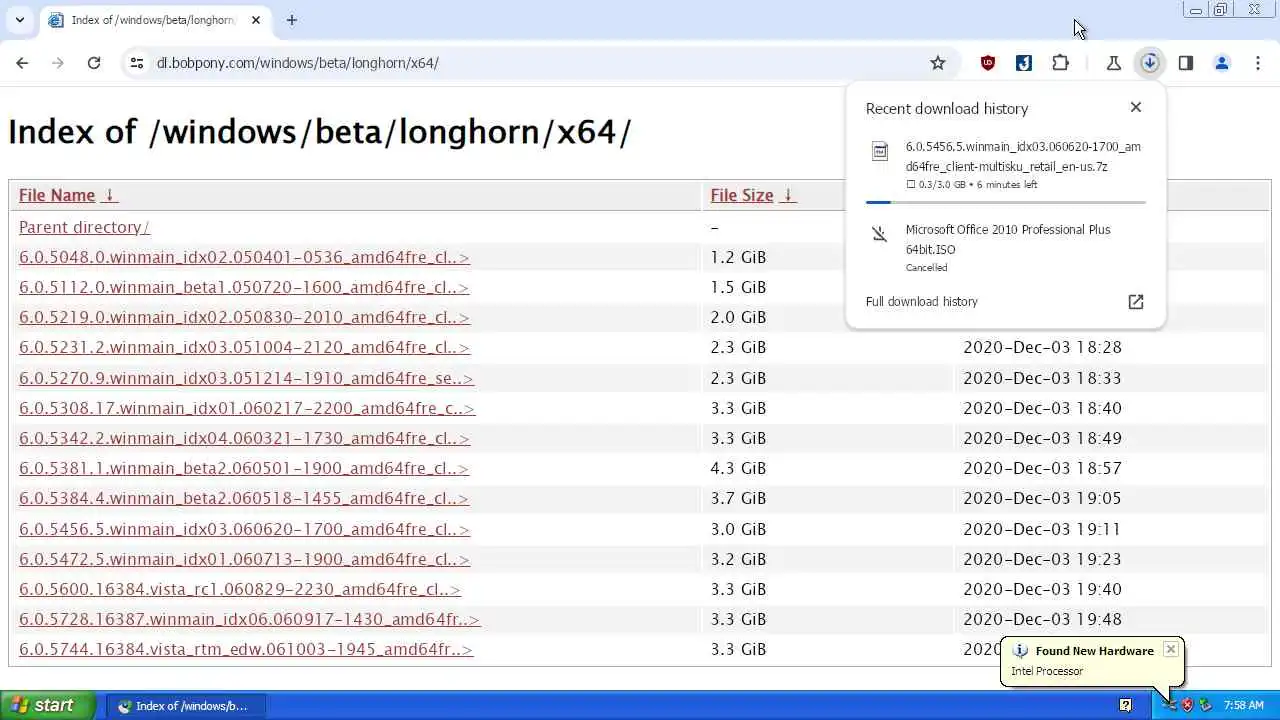The width and height of the screenshot is (1280, 720).
Task: Sort by File Name column header
Action: (x=57, y=195)
